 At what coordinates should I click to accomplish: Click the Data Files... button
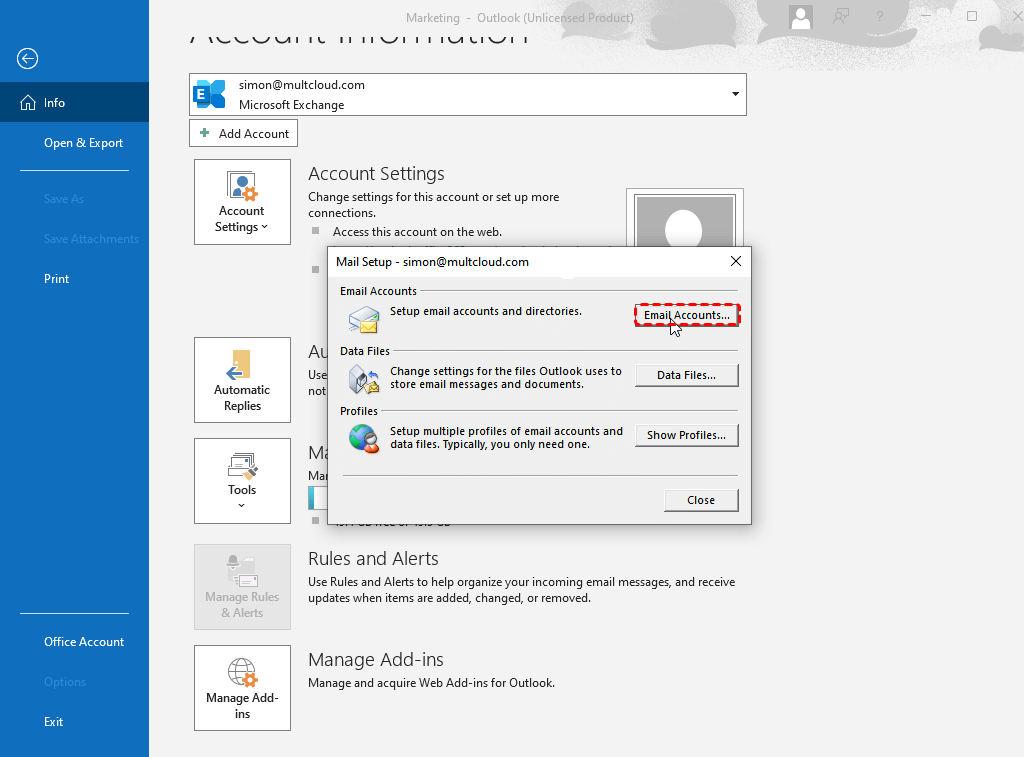click(x=687, y=375)
